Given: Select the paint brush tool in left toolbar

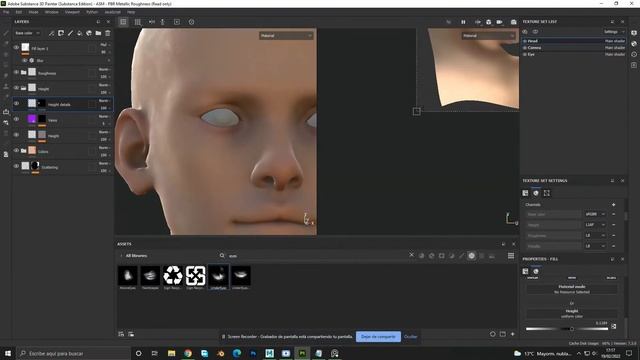Looking at the screenshot, I should pyautogui.click(x=6, y=33).
